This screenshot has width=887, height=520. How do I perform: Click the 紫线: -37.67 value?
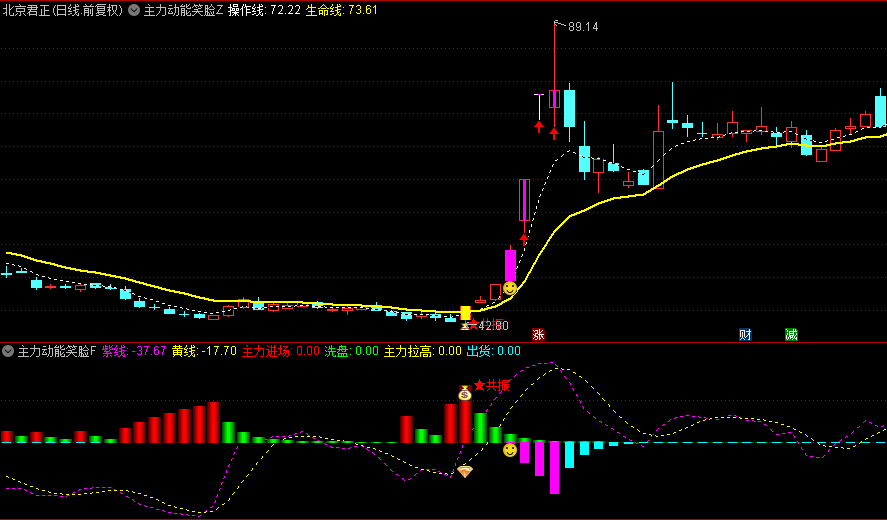pos(134,351)
